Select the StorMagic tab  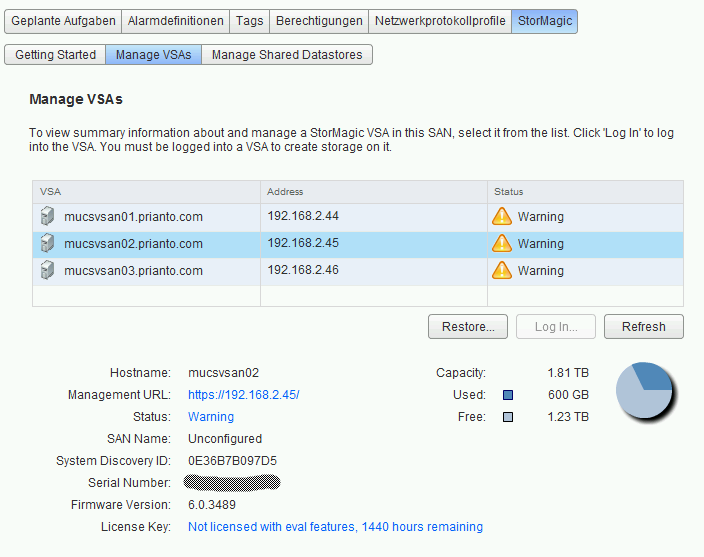click(x=545, y=21)
